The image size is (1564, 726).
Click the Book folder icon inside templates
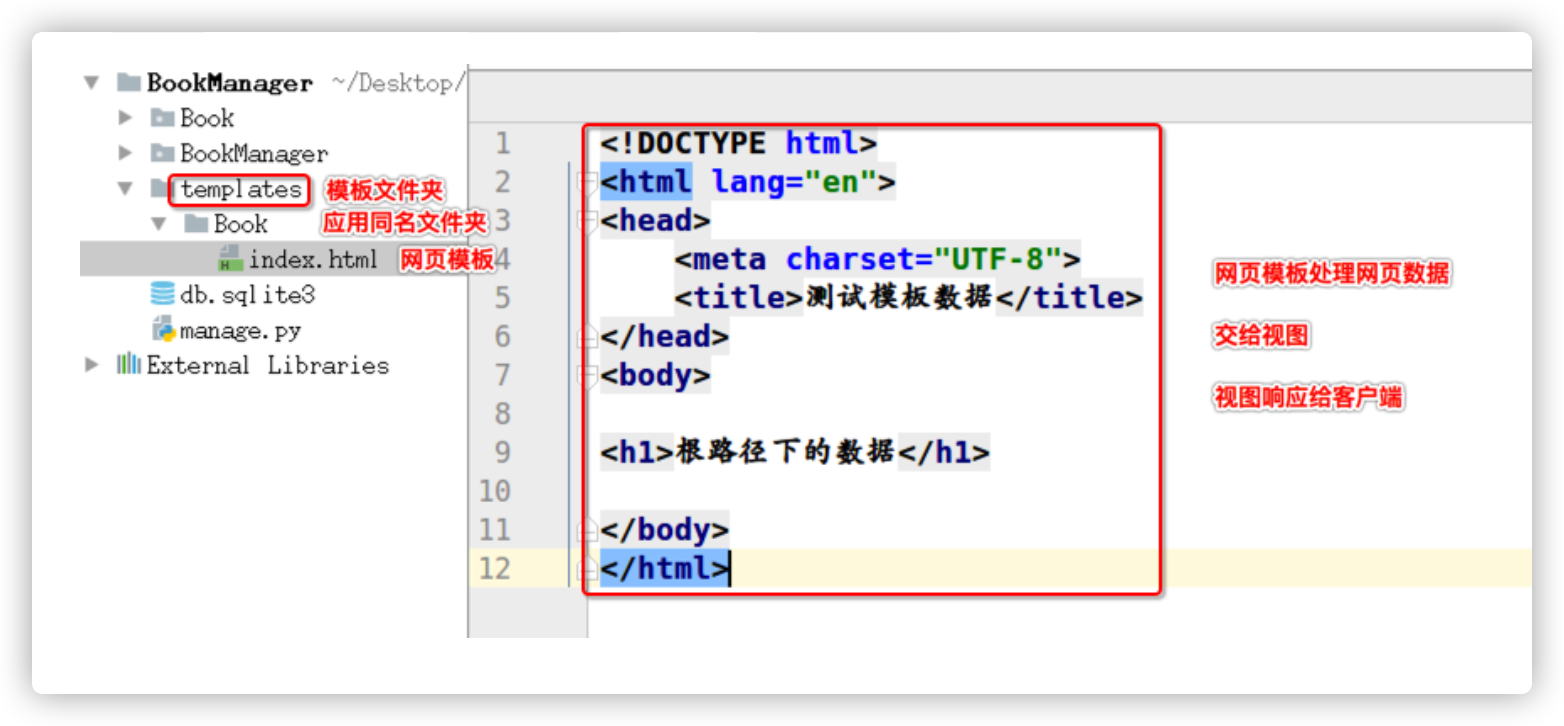click(x=197, y=223)
